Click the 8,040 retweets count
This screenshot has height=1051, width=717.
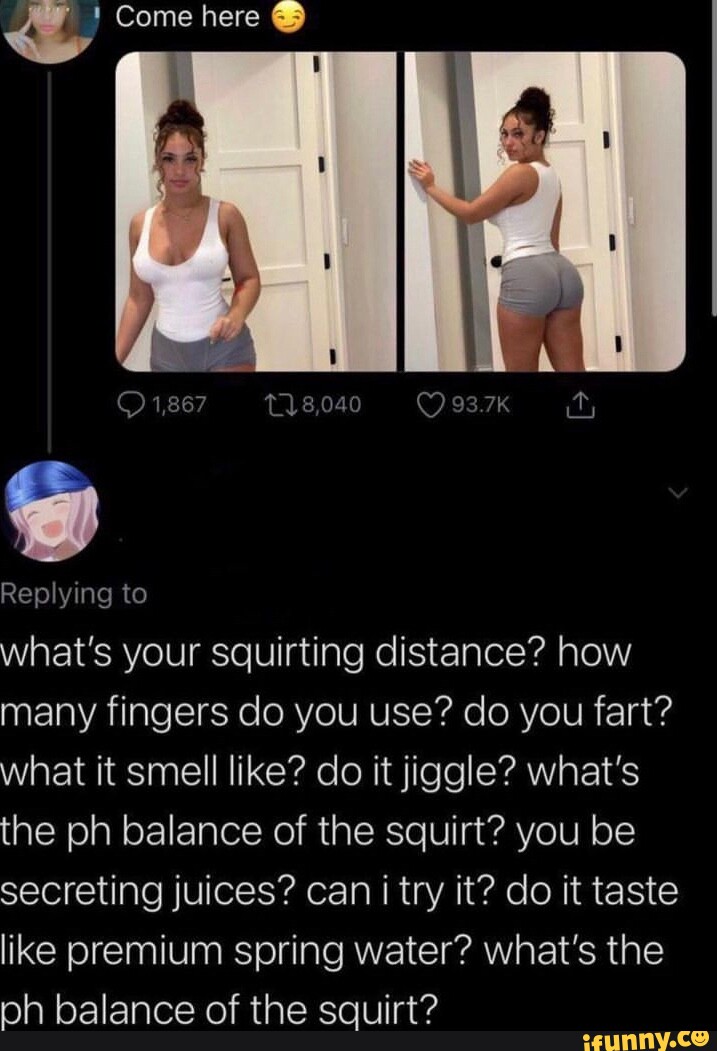point(332,404)
